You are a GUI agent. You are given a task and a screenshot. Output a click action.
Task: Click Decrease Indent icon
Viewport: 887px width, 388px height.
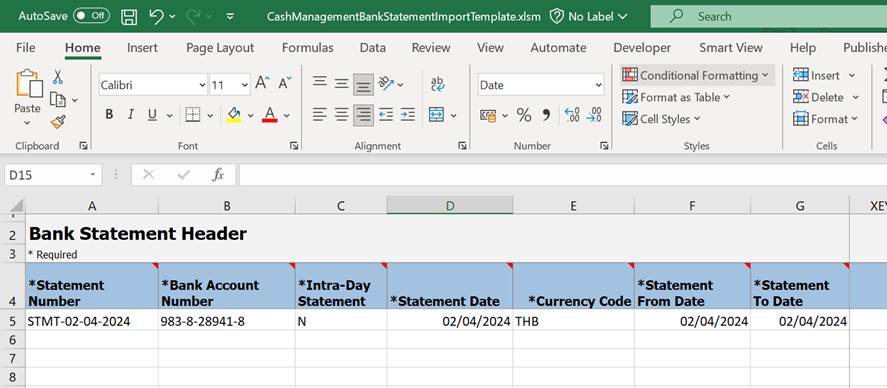point(386,115)
